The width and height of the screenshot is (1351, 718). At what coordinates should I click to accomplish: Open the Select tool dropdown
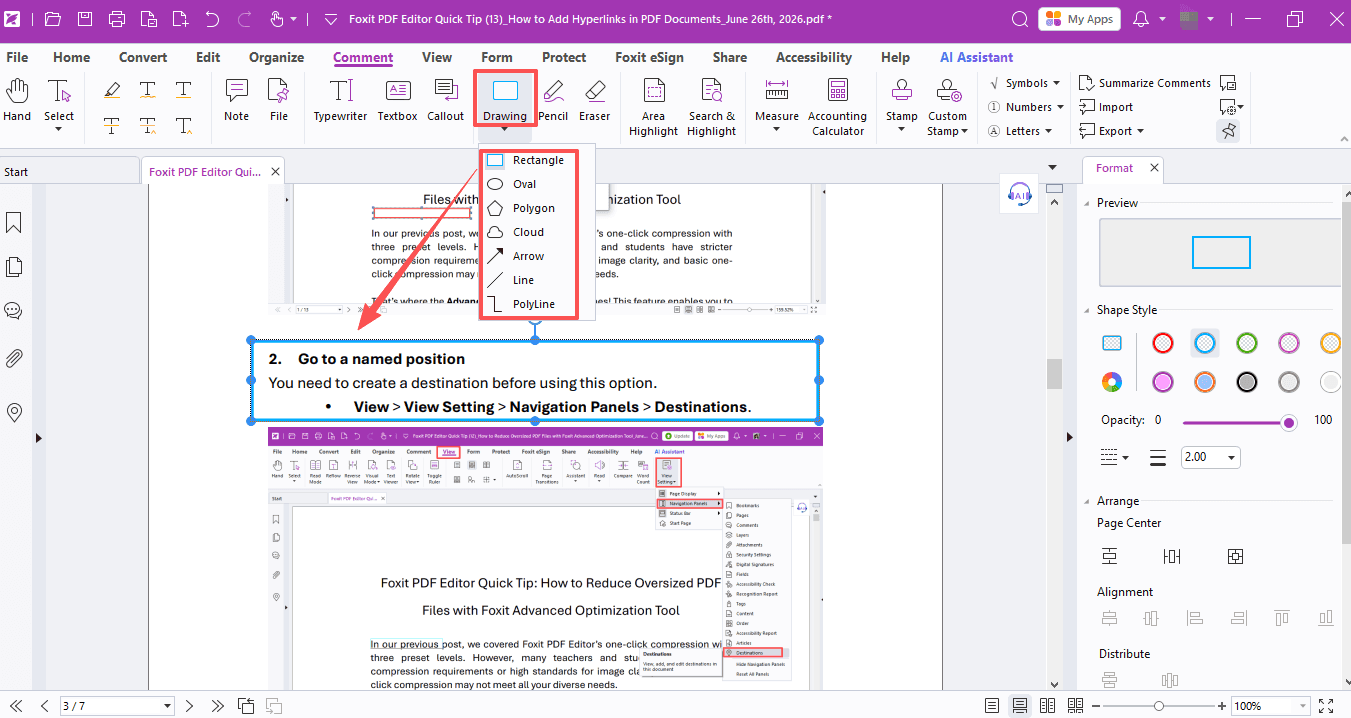[x=59, y=129]
